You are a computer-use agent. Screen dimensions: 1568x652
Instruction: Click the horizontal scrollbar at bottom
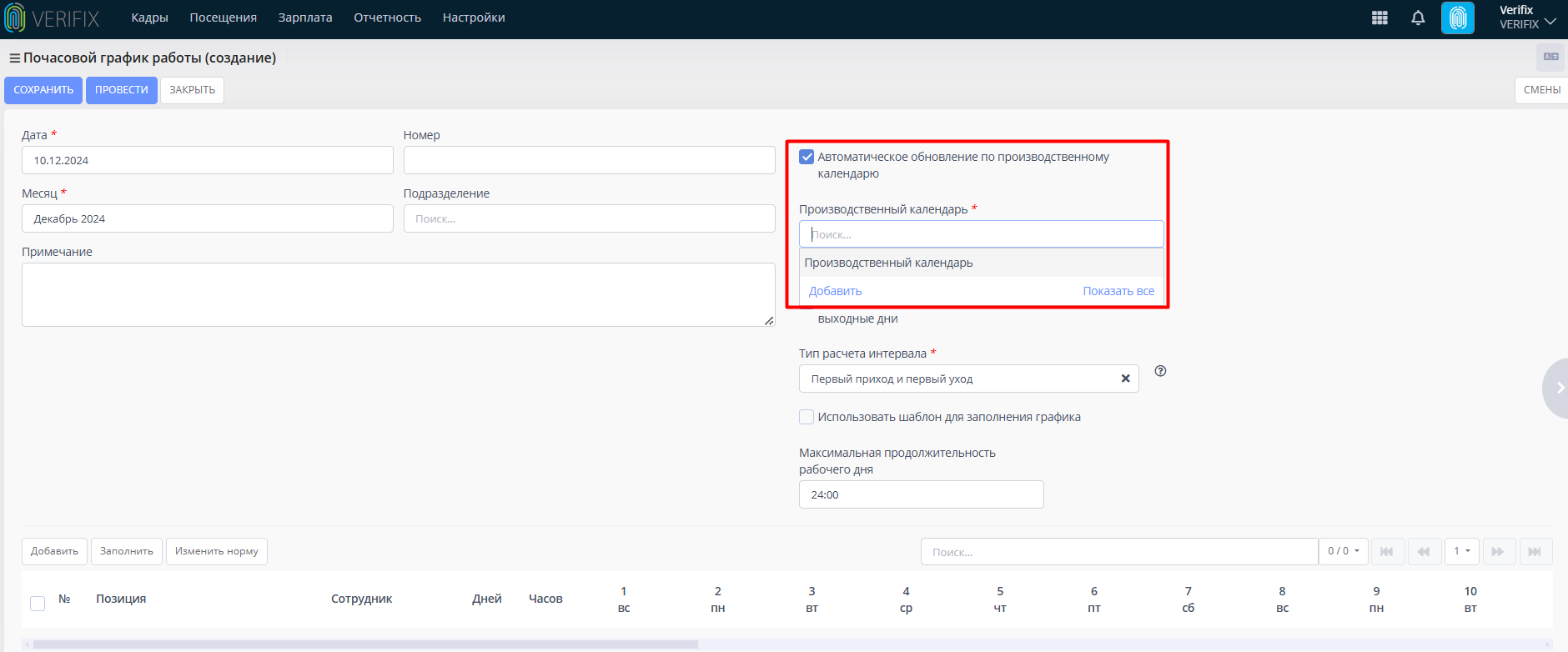pyautogui.click(x=365, y=644)
